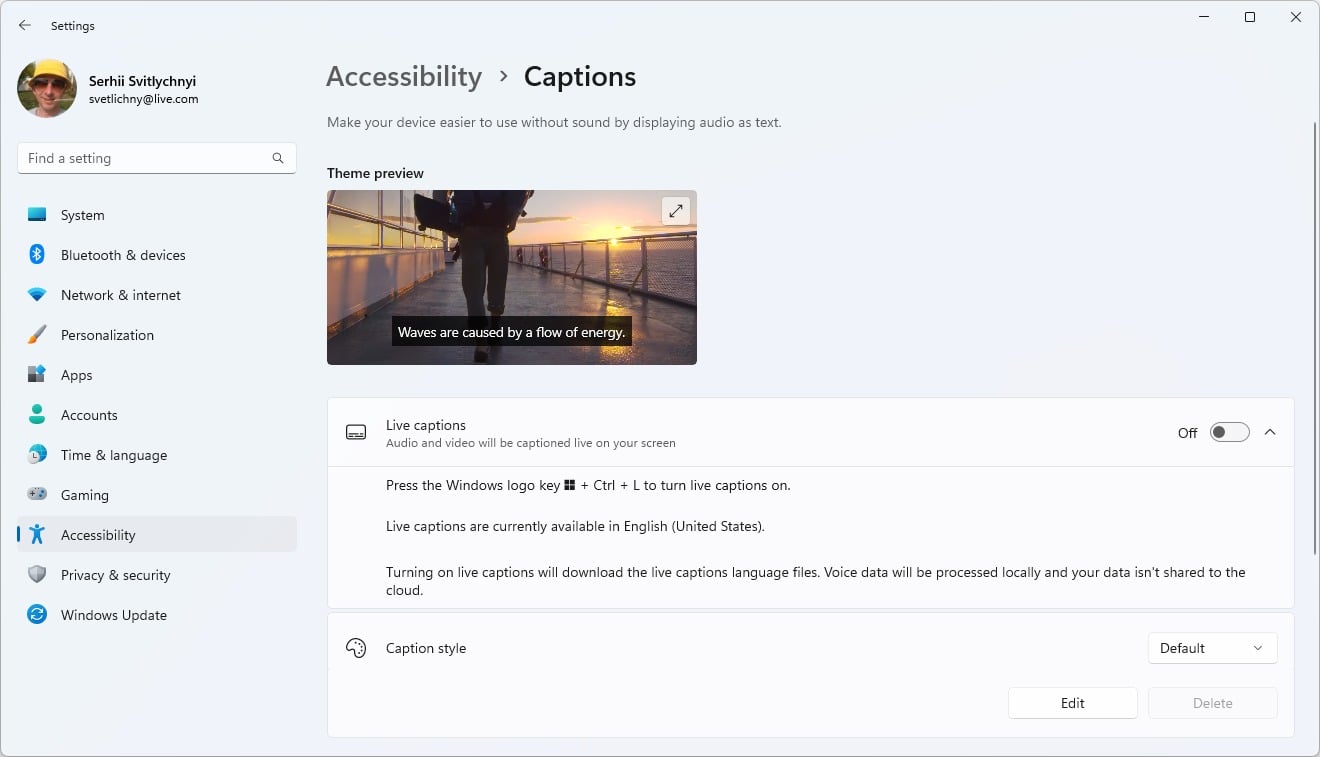1320x757 pixels.
Task: Open Time & language settings
Action: [157, 455]
